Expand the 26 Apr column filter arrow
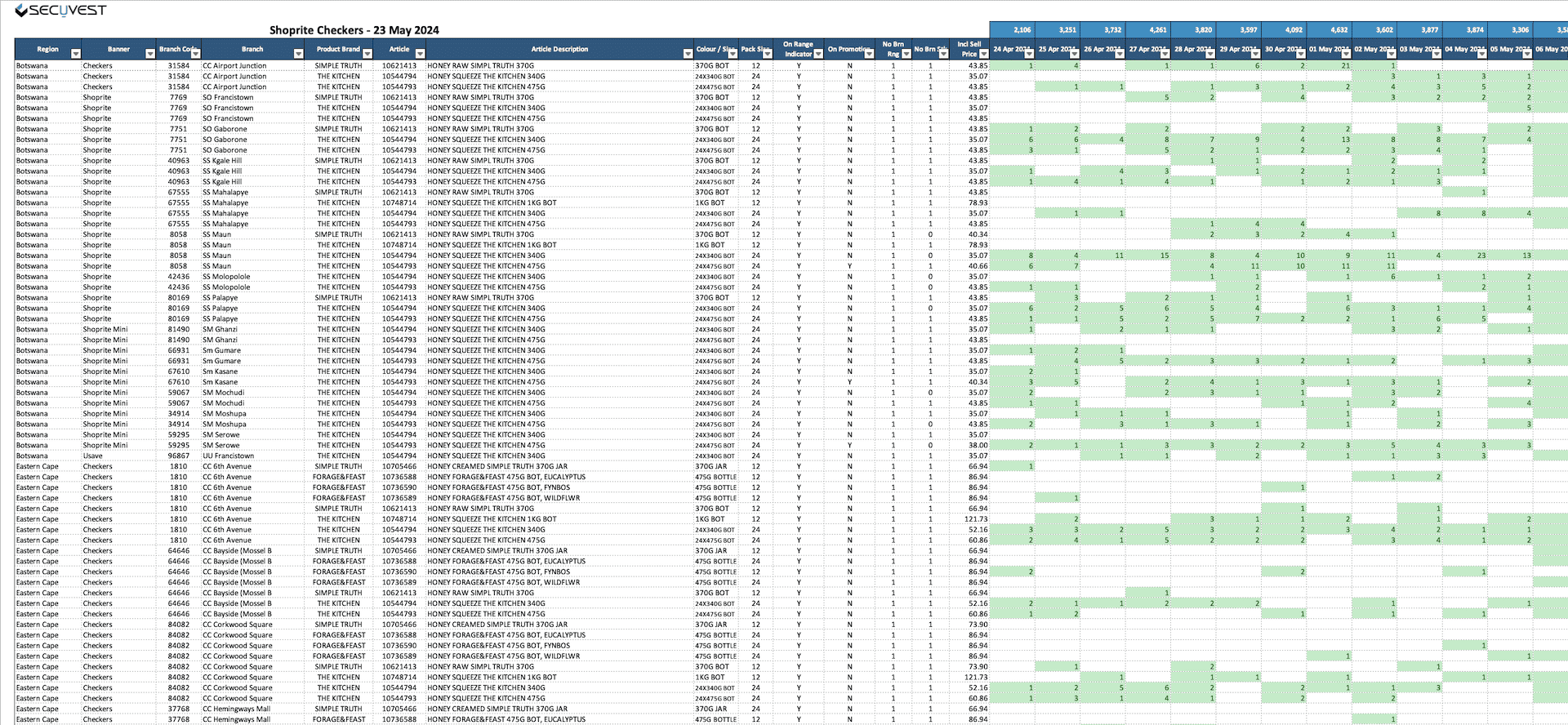Viewport: 1568px width, 725px height. pos(1120,54)
